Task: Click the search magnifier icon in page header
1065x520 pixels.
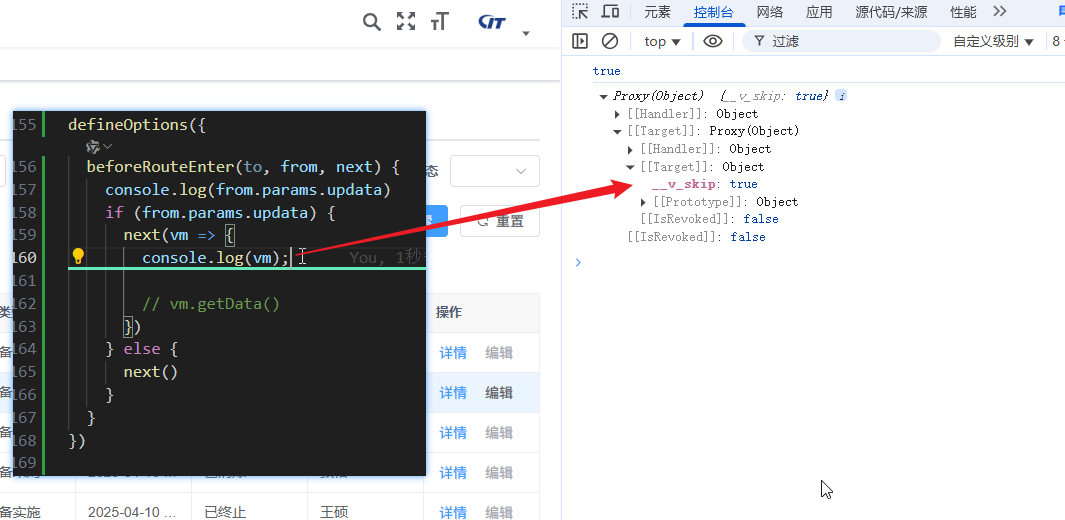Action: [x=372, y=22]
